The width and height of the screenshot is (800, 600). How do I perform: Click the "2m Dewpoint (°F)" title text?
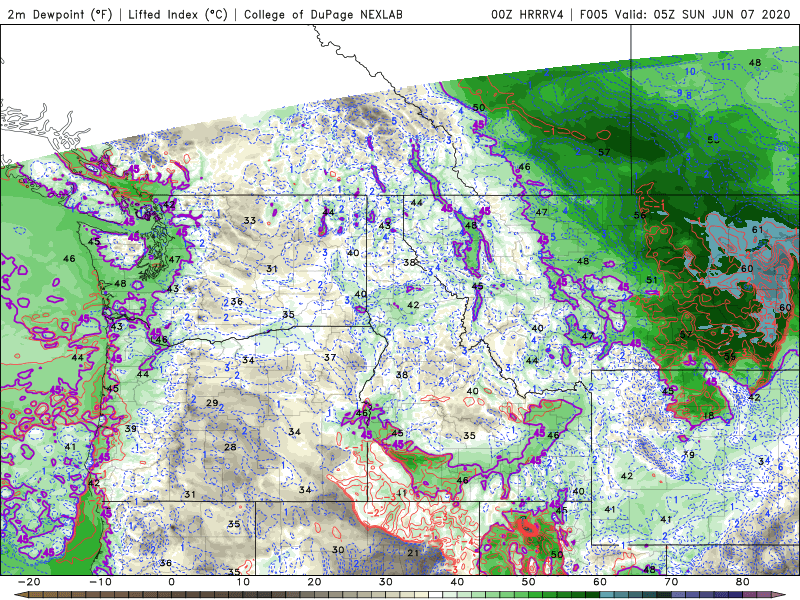click(x=60, y=14)
